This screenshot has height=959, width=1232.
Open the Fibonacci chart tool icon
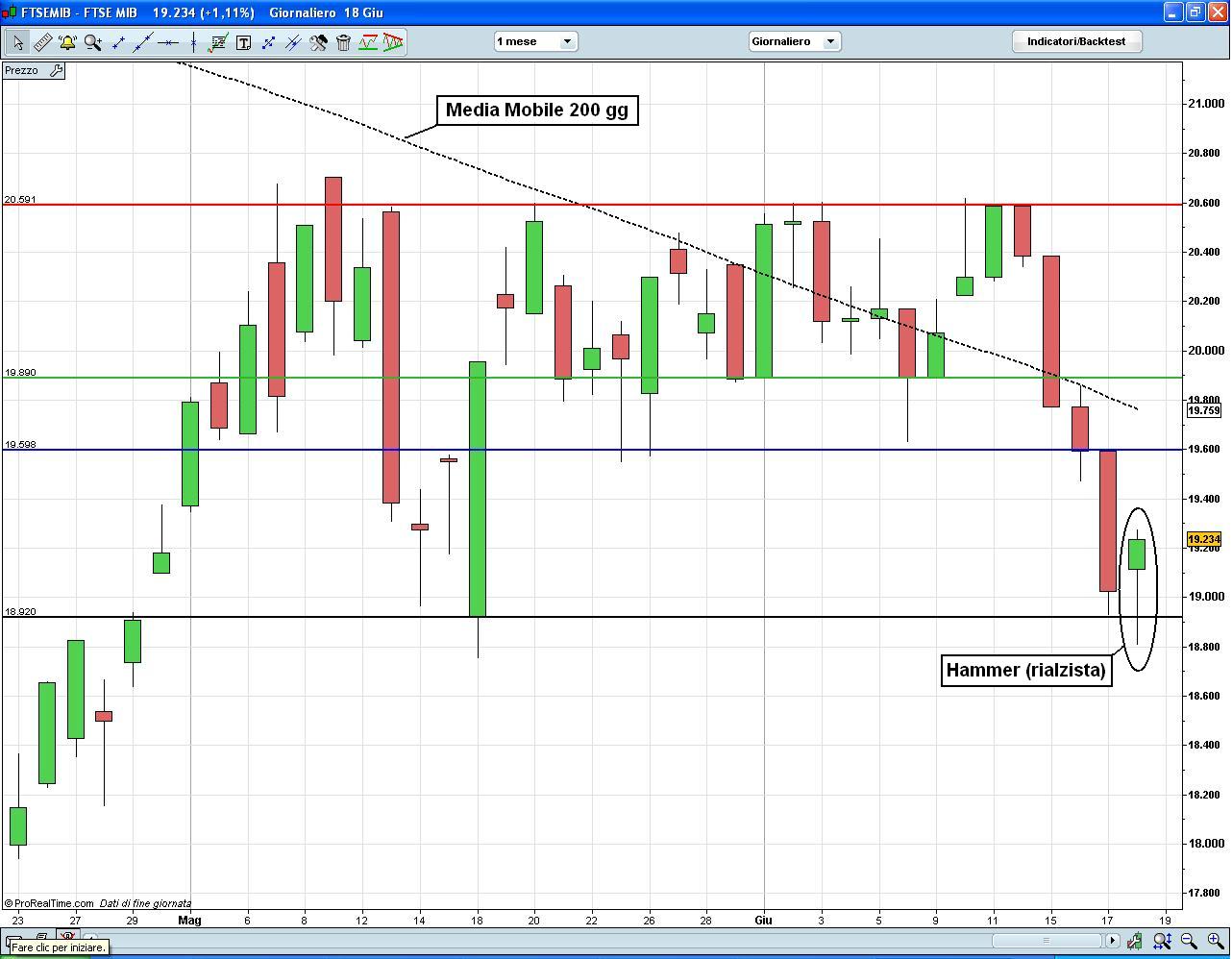coord(218,42)
